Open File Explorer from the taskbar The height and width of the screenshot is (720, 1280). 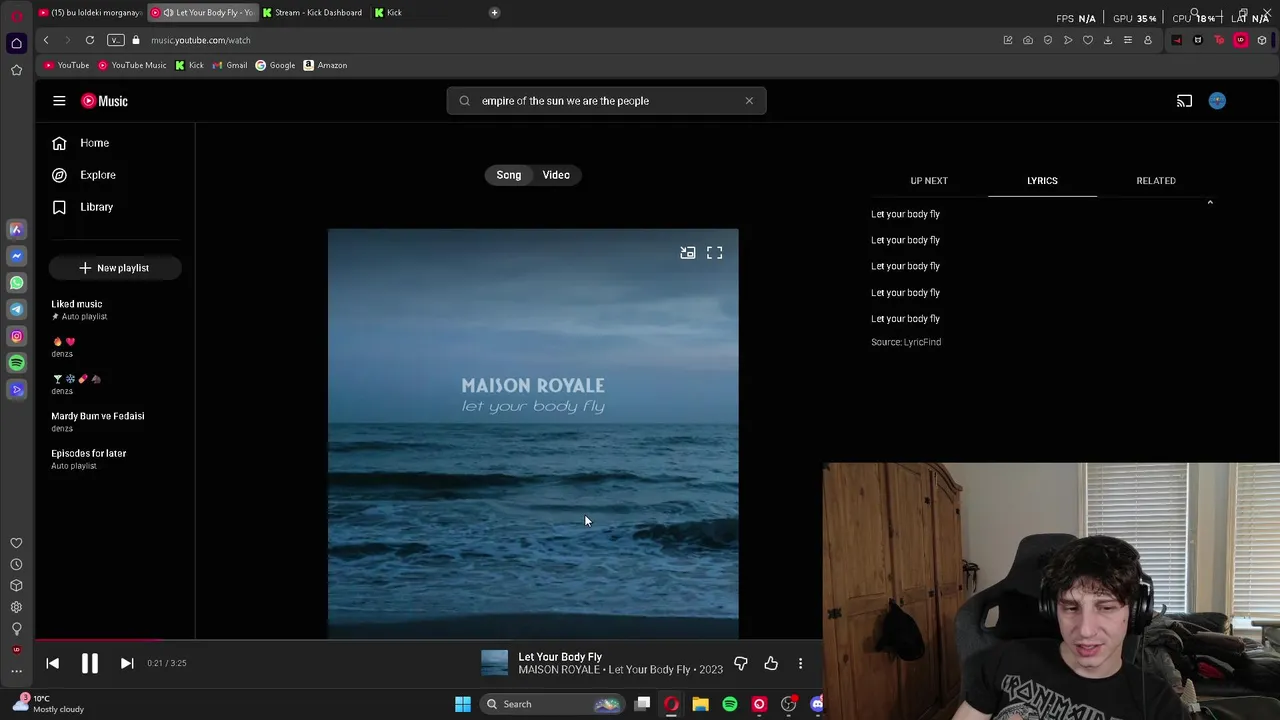click(700, 704)
